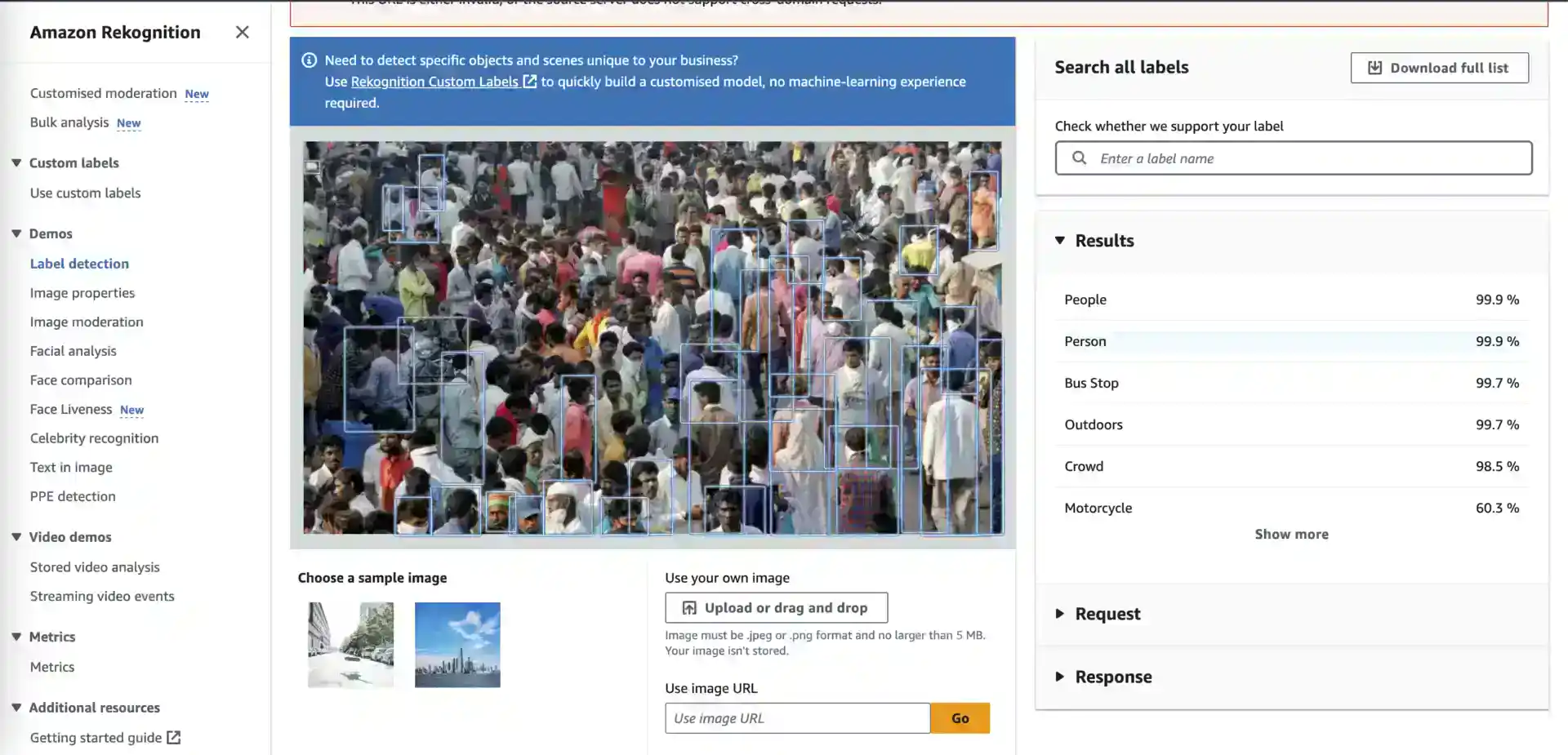This screenshot has width=1568, height=755.
Task: Click the upload icon in Upload button
Action: point(689,608)
